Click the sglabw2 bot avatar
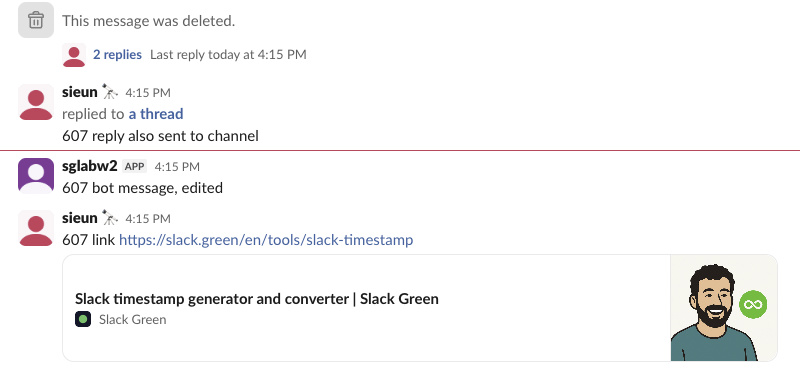 [36, 176]
